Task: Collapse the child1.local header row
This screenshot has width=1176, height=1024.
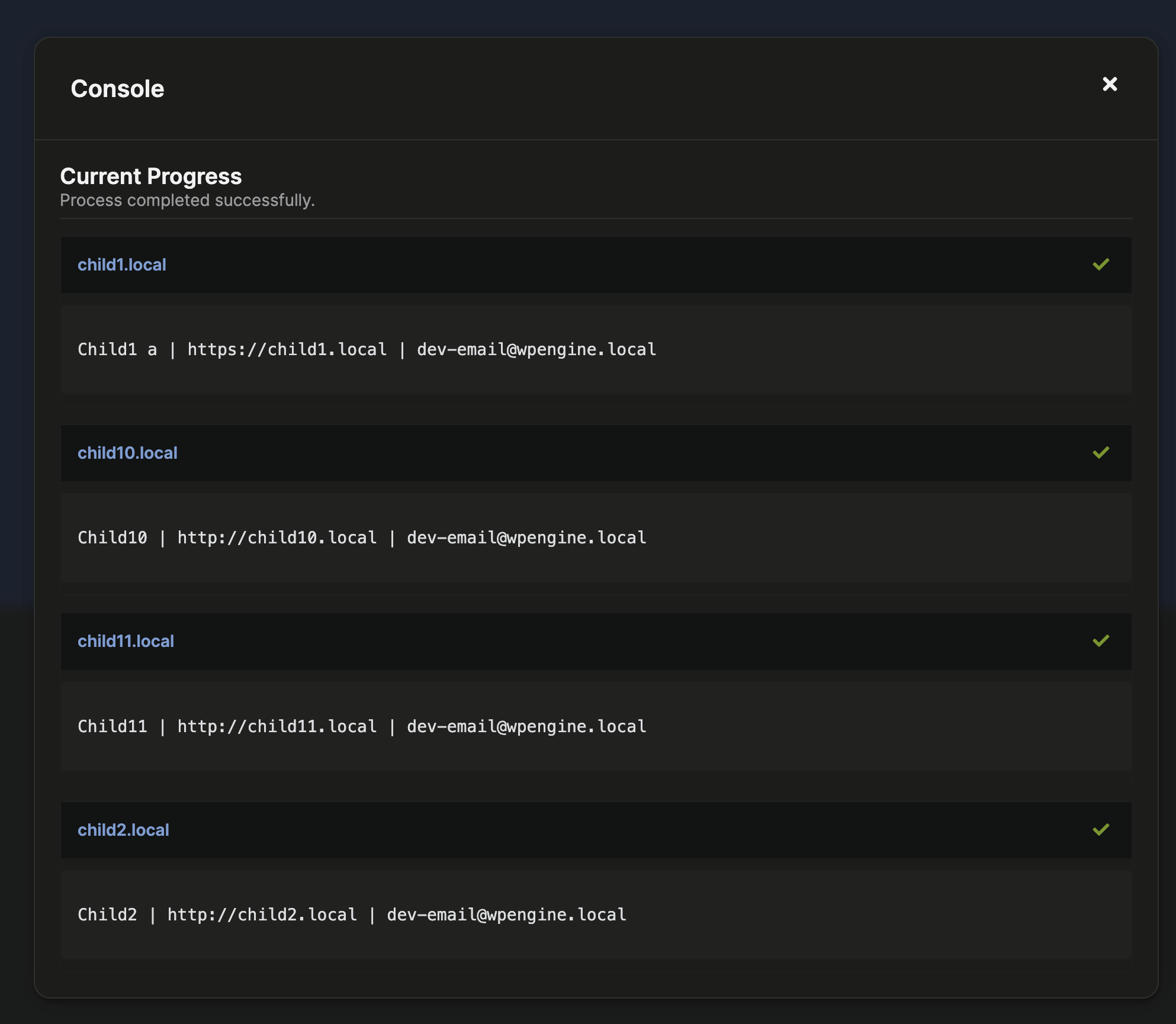Action: coord(592,265)
